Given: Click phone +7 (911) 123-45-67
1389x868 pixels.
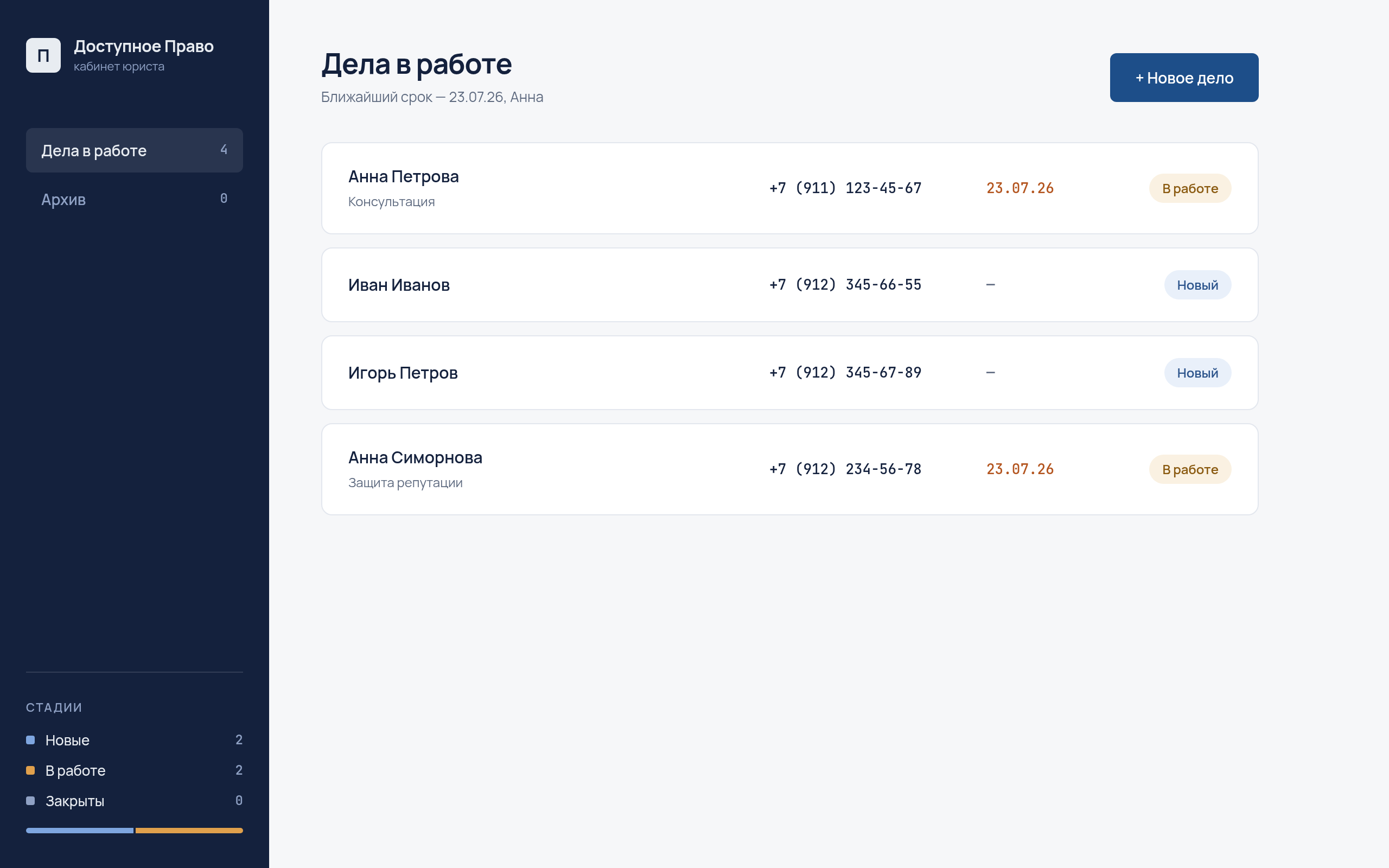Looking at the screenshot, I should point(845,188).
